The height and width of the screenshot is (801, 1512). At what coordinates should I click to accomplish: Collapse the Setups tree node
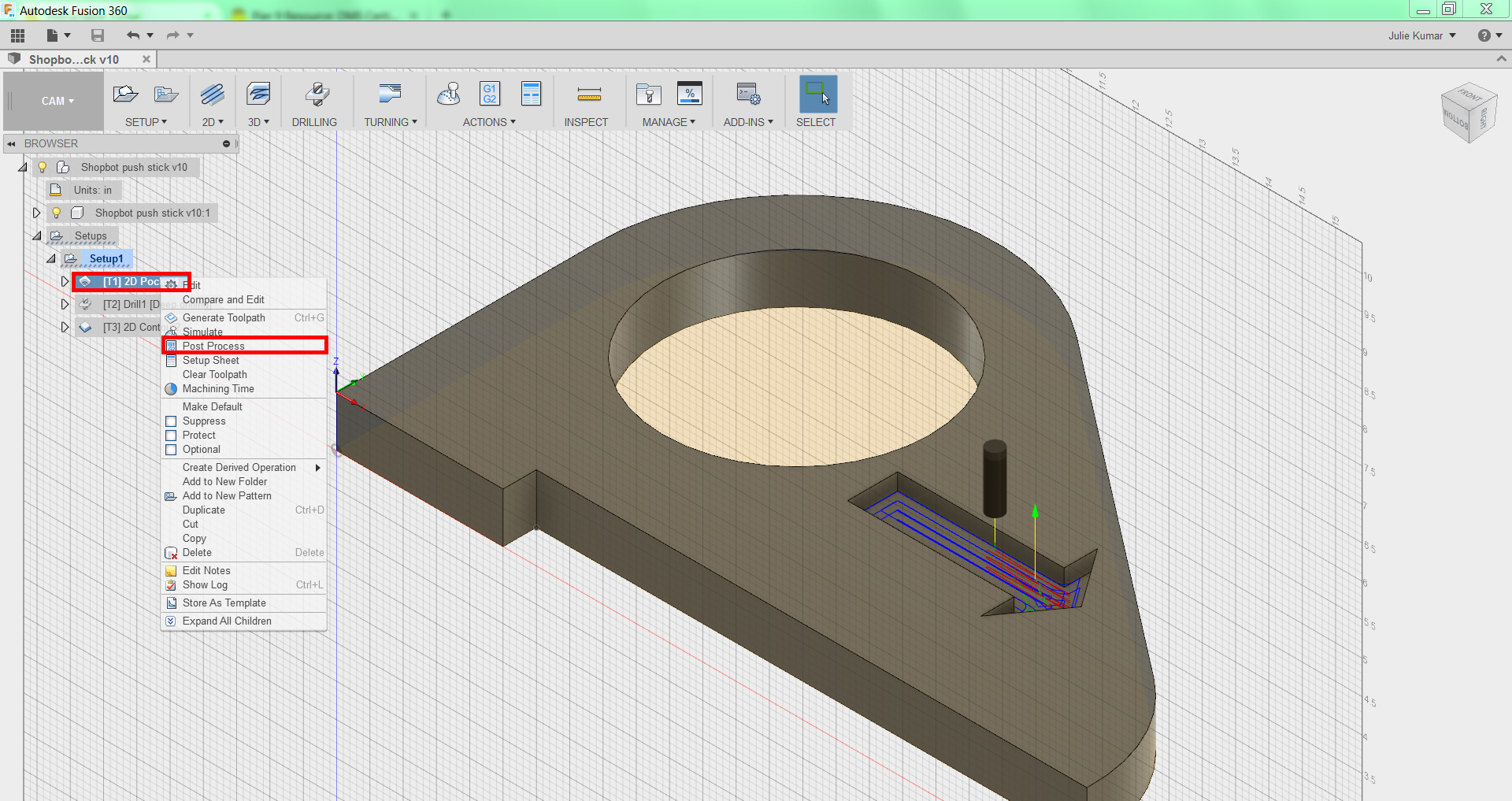pyautogui.click(x=37, y=235)
